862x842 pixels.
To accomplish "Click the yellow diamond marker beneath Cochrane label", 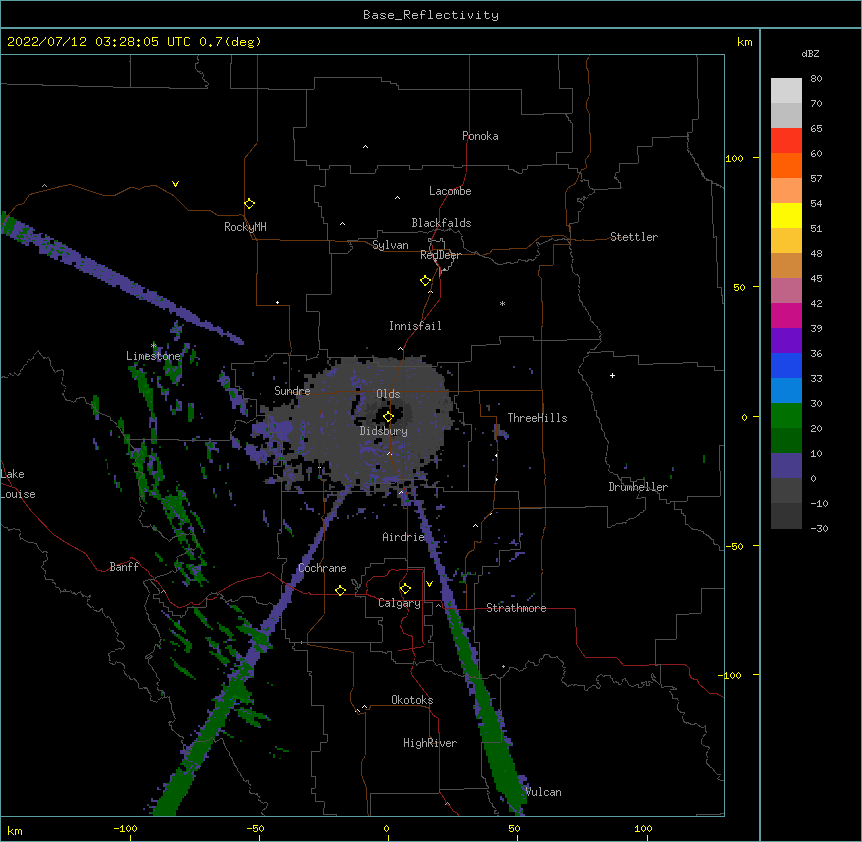I will tap(340, 590).
